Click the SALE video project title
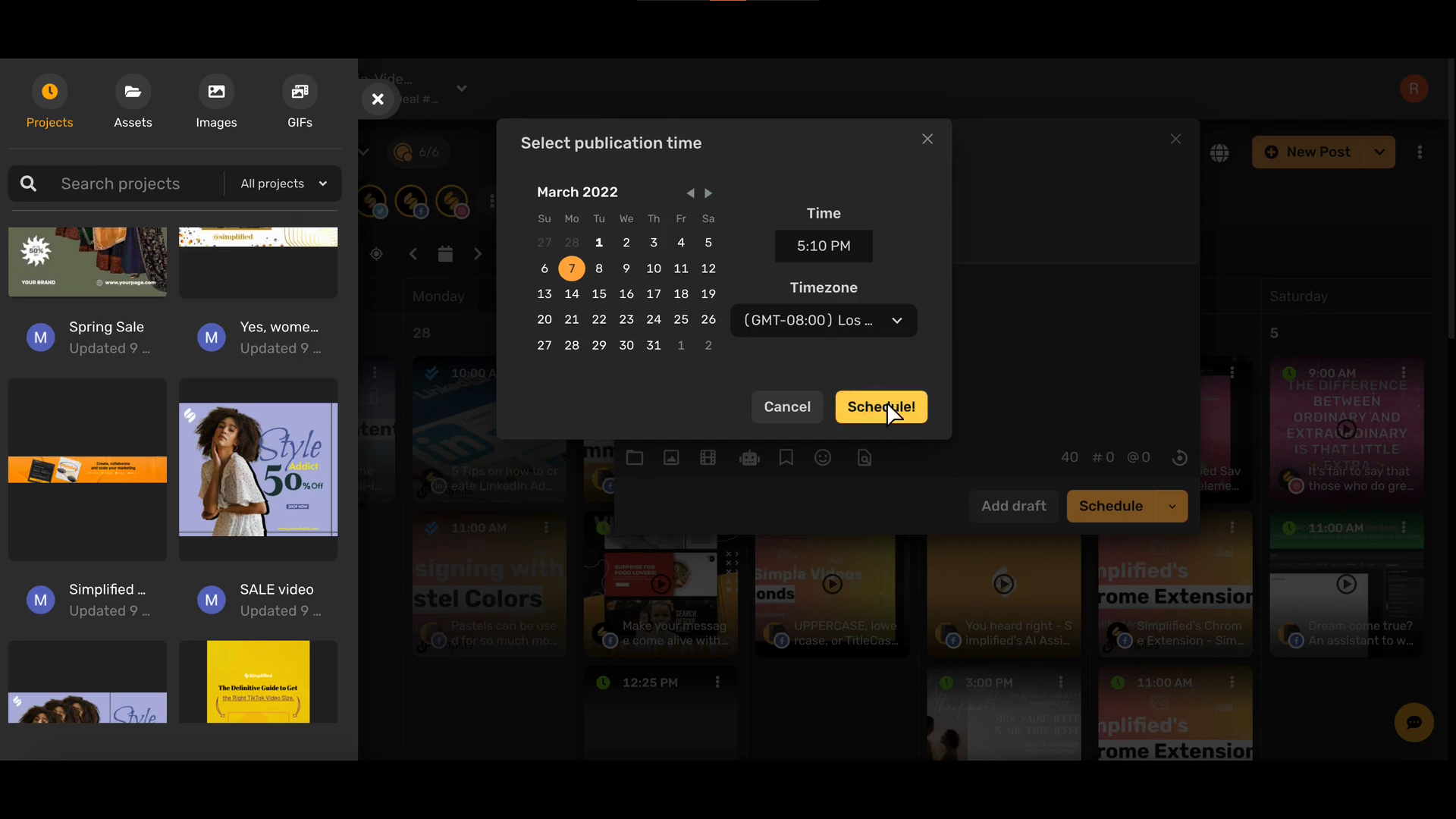Screen dimensions: 1456x819 click(x=277, y=589)
